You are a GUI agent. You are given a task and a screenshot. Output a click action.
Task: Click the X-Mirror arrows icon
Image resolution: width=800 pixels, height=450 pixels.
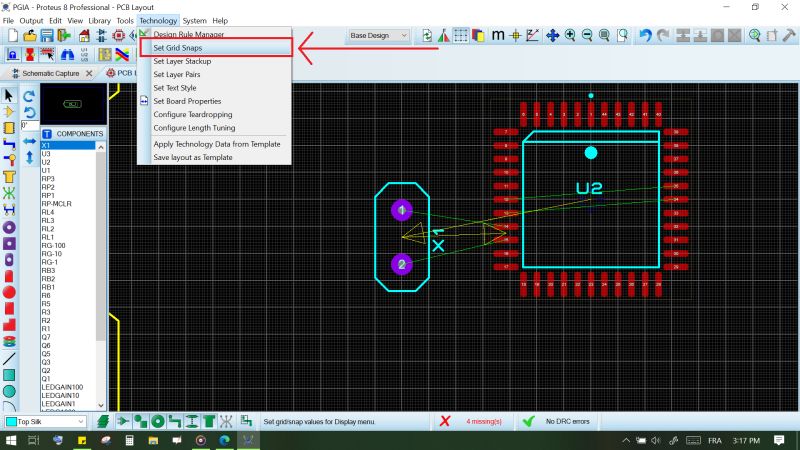point(29,141)
